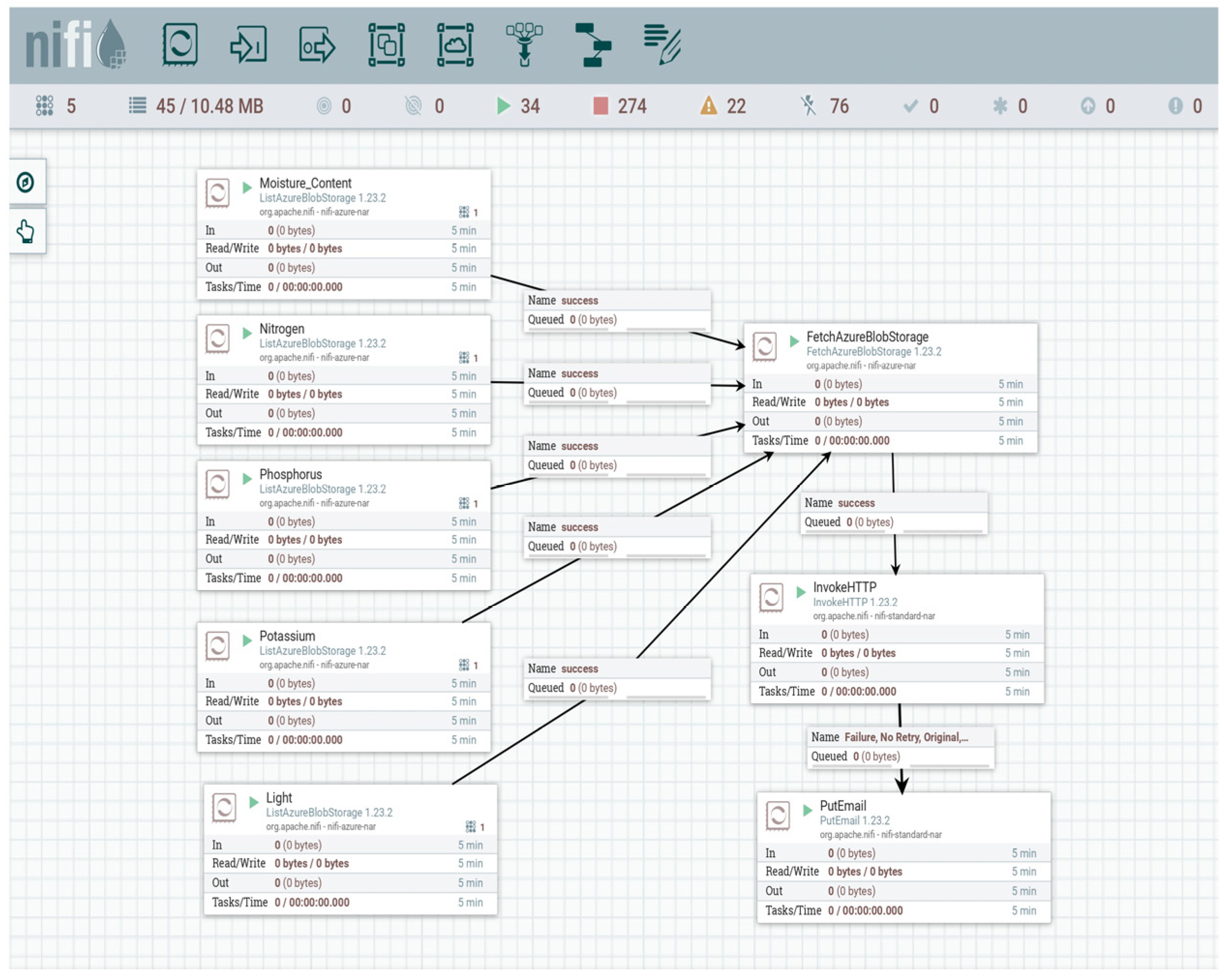Select the 'Failure, No Retry, Original' connection
The height and width of the screenshot is (980, 1224).
(x=900, y=747)
